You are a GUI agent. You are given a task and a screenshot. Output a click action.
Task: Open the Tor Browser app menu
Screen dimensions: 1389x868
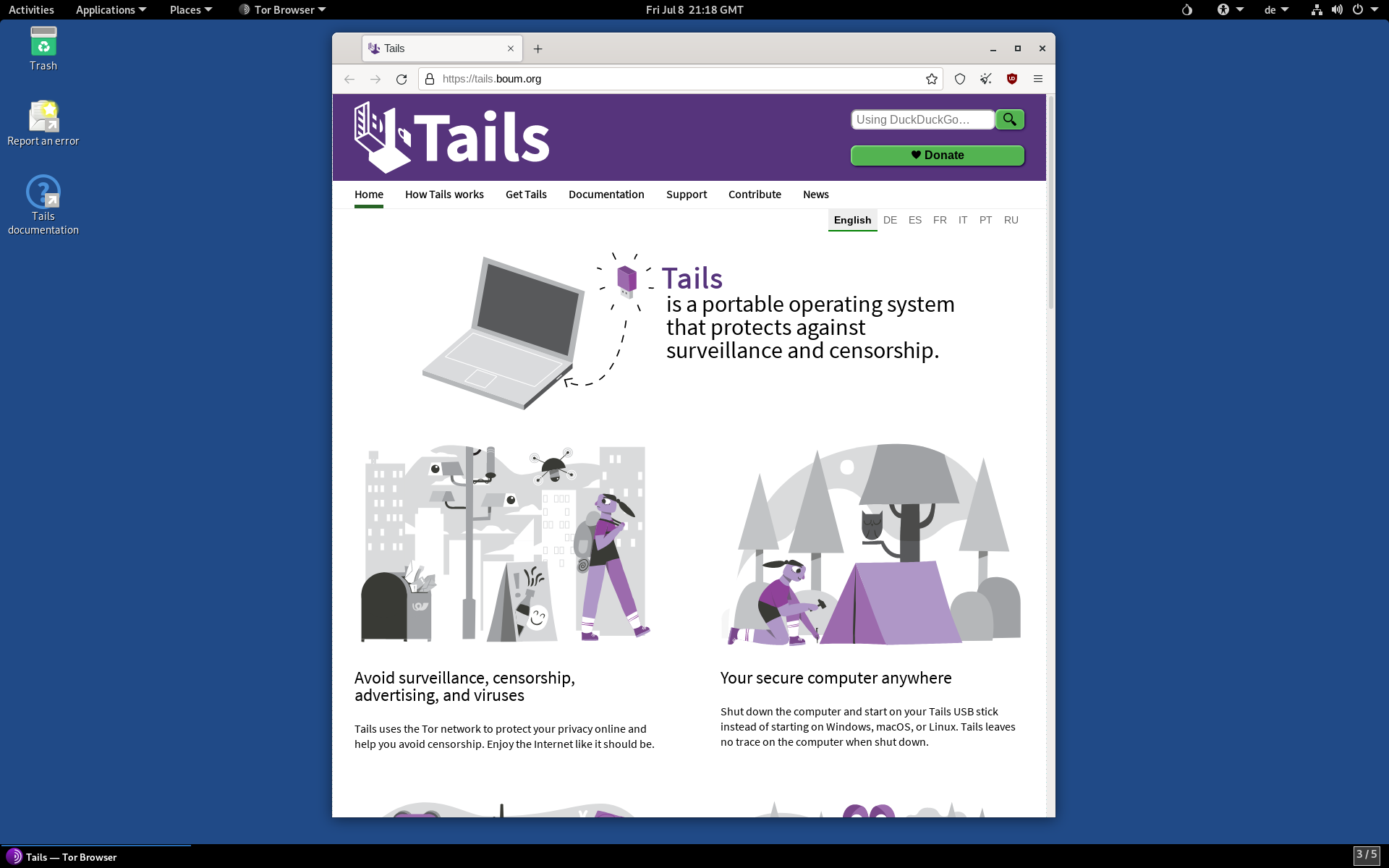point(283,9)
